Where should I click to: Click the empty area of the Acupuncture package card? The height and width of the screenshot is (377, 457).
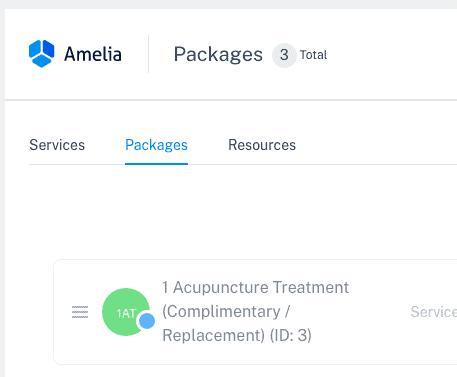(x=377, y=347)
